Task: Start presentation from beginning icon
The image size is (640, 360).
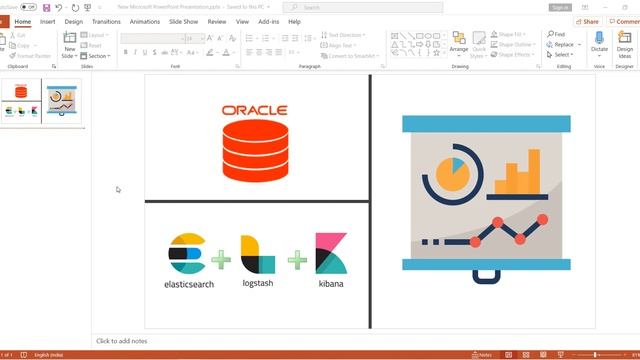Action: pyautogui.click(x=88, y=7)
